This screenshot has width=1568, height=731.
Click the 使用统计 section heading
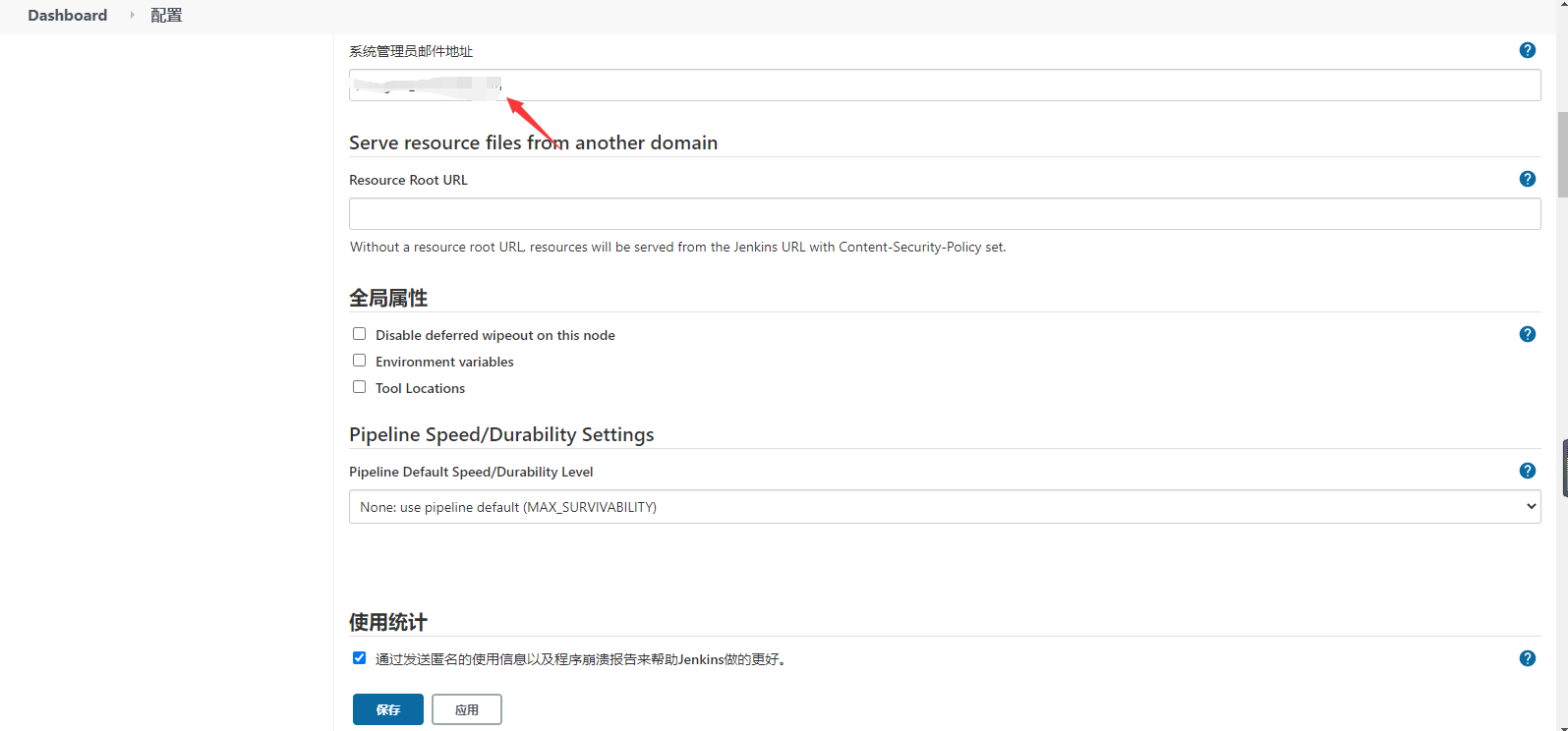pos(388,622)
